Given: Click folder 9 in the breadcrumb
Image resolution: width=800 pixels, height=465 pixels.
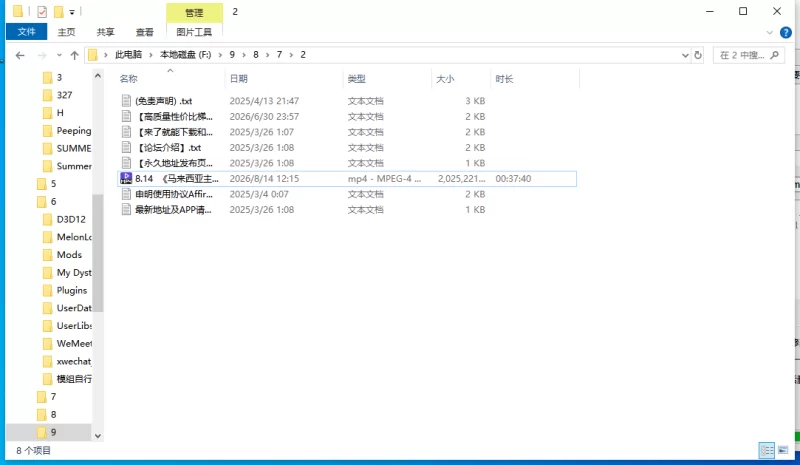Looking at the screenshot, I should 232,55.
